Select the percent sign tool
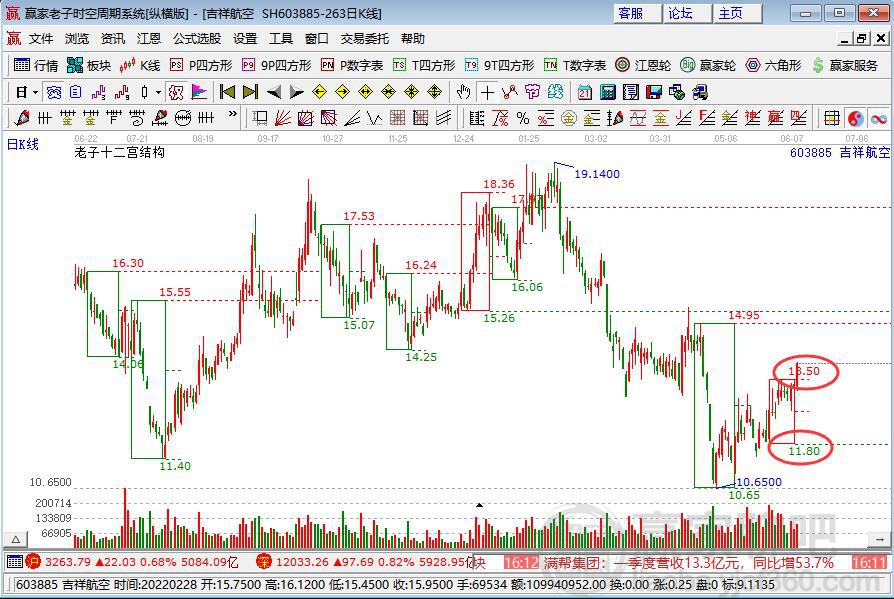Image resolution: width=894 pixels, height=599 pixels. [x=523, y=119]
